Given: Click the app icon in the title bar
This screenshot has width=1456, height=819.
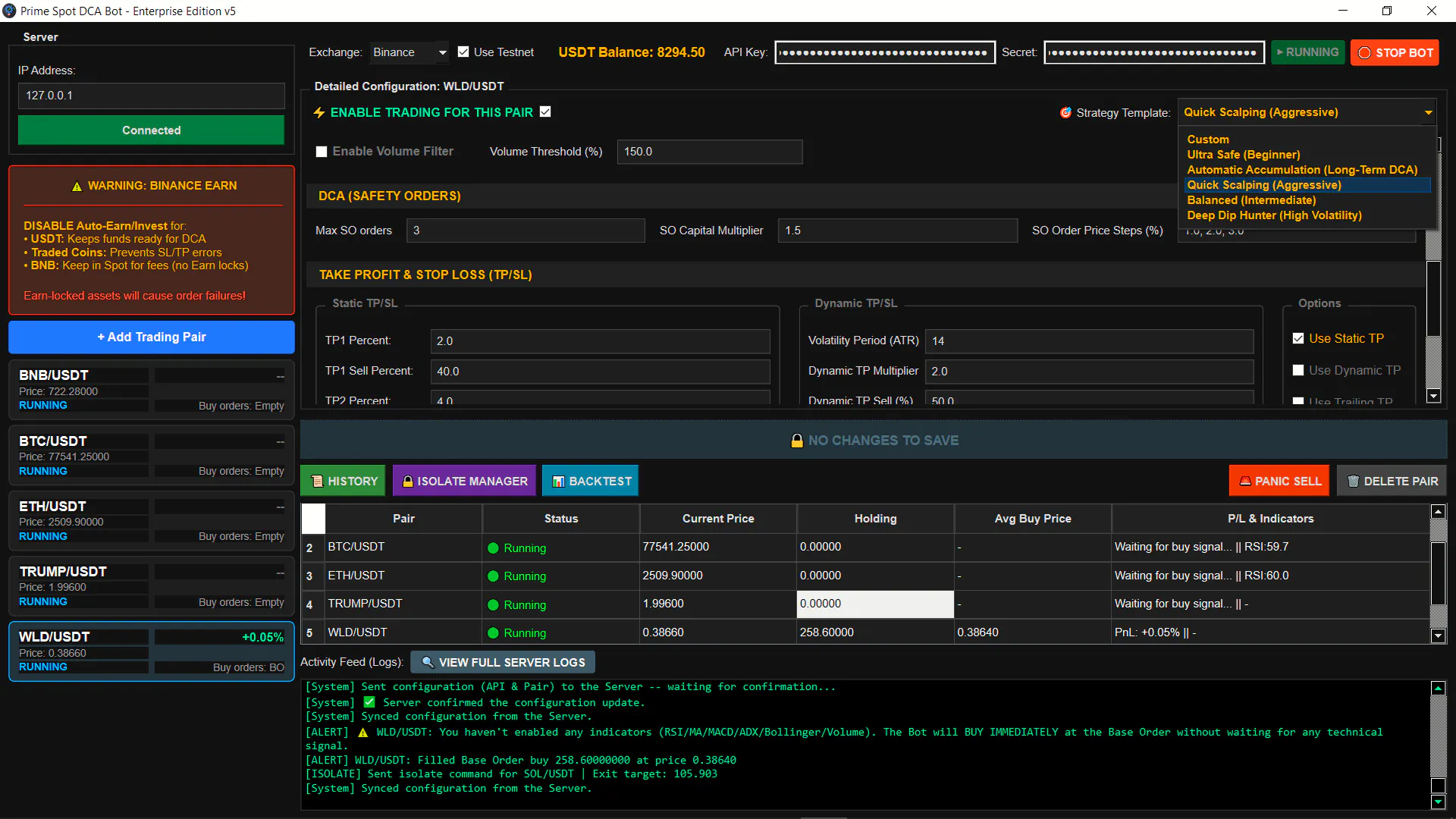Looking at the screenshot, I should pos(9,11).
